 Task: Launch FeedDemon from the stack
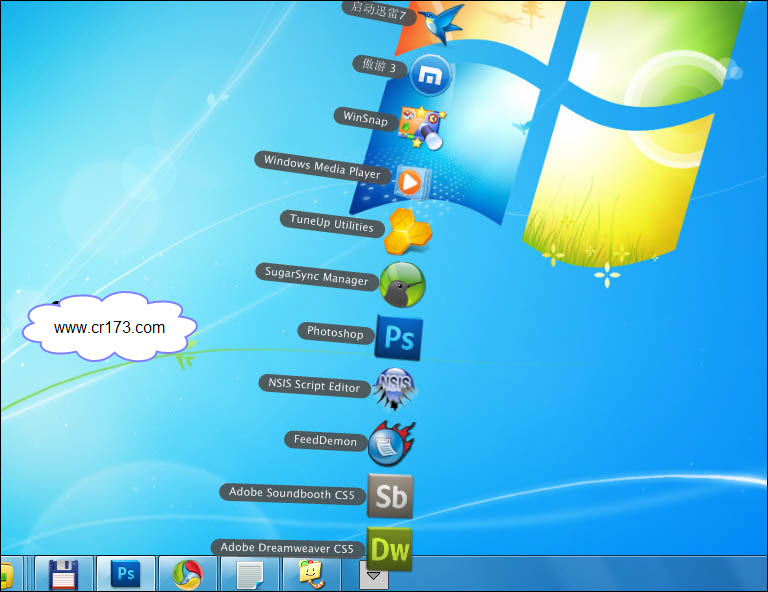pyautogui.click(x=390, y=444)
